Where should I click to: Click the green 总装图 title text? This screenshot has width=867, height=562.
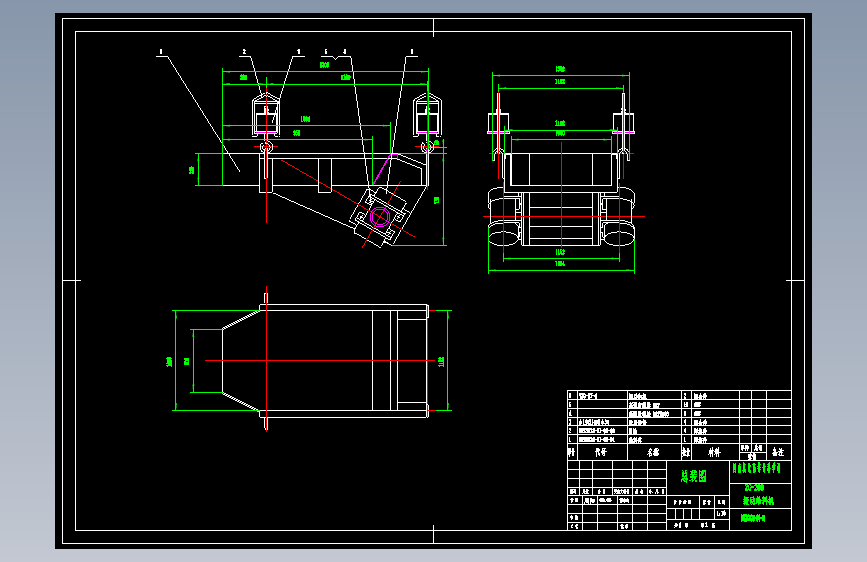pyautogui.click(x=693, y=476)
